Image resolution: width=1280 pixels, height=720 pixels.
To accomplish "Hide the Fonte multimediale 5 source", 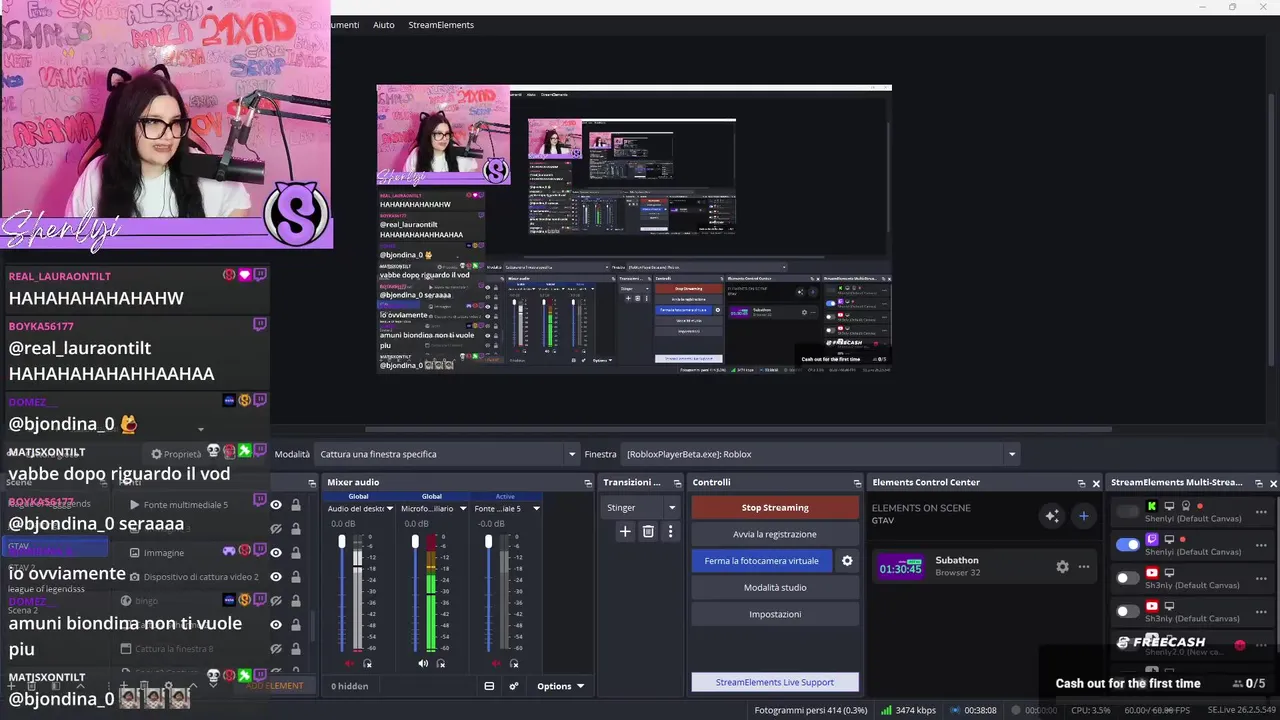I will 276,505.
